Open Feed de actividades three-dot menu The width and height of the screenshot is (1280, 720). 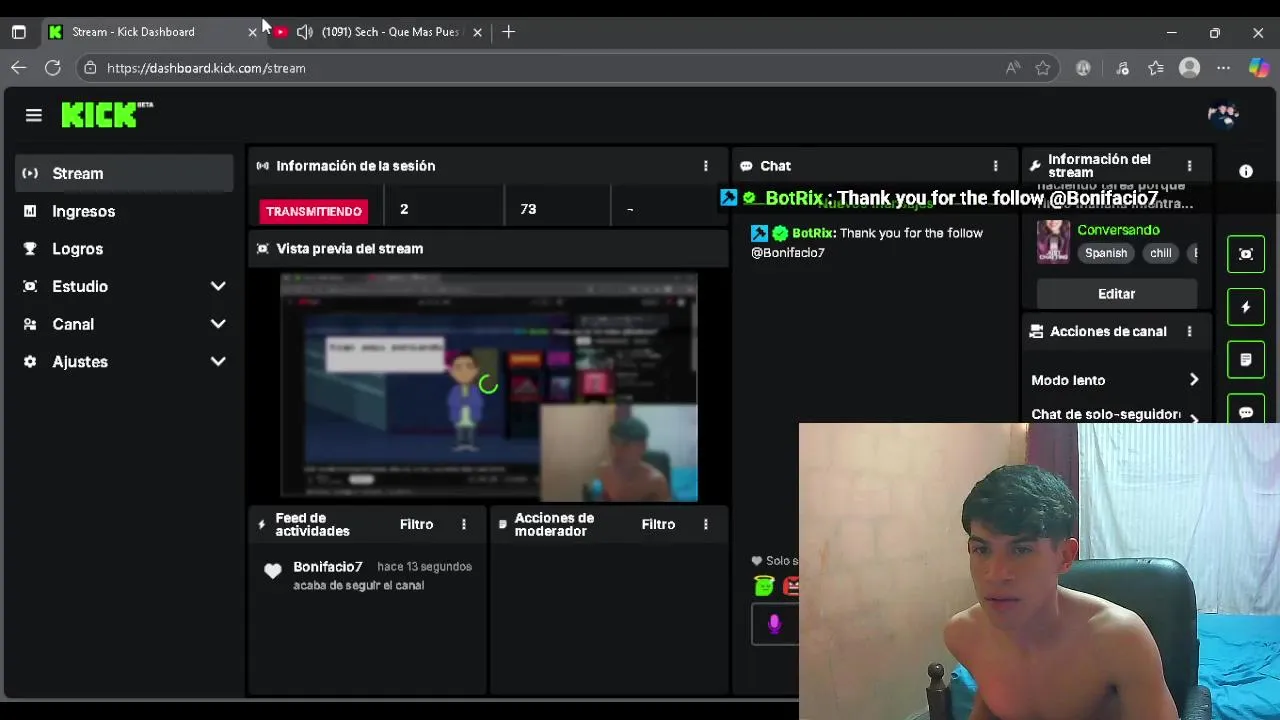point(463,524)
